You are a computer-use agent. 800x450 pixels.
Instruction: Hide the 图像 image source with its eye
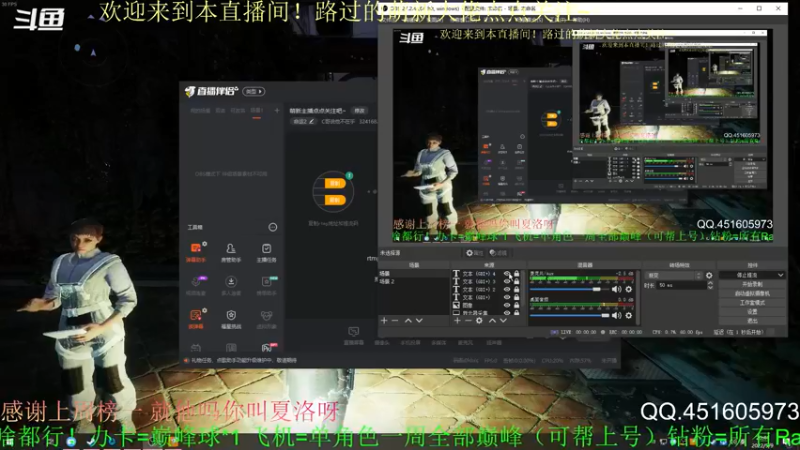[x=507, y=305]
